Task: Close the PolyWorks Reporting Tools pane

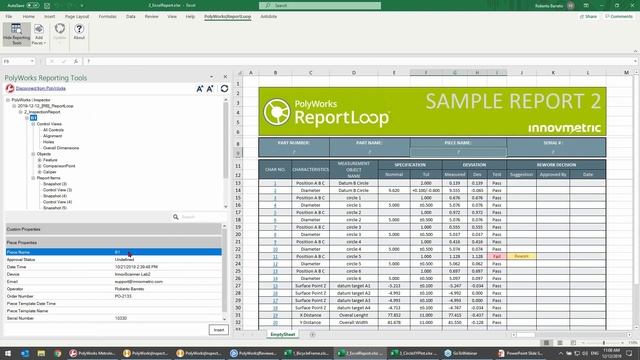Action: point(225,77)
